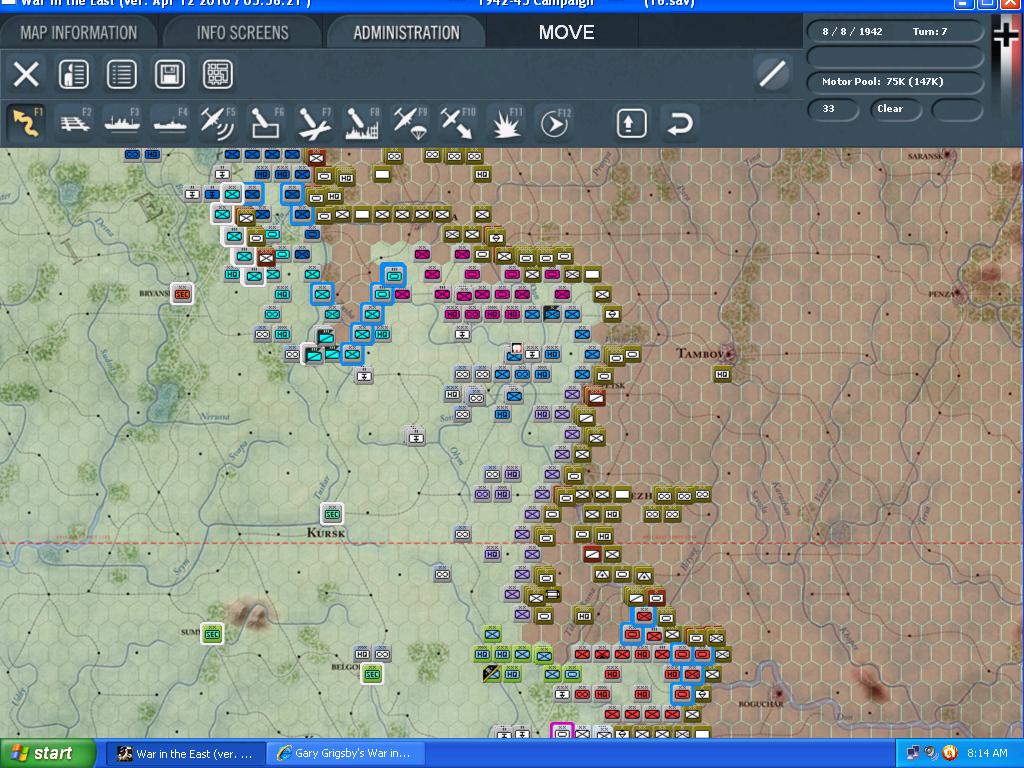Click the 8 / 8 / 1942 Turn 7 date field
This screenshot has height=768, width=1024.
click(895, 31)
